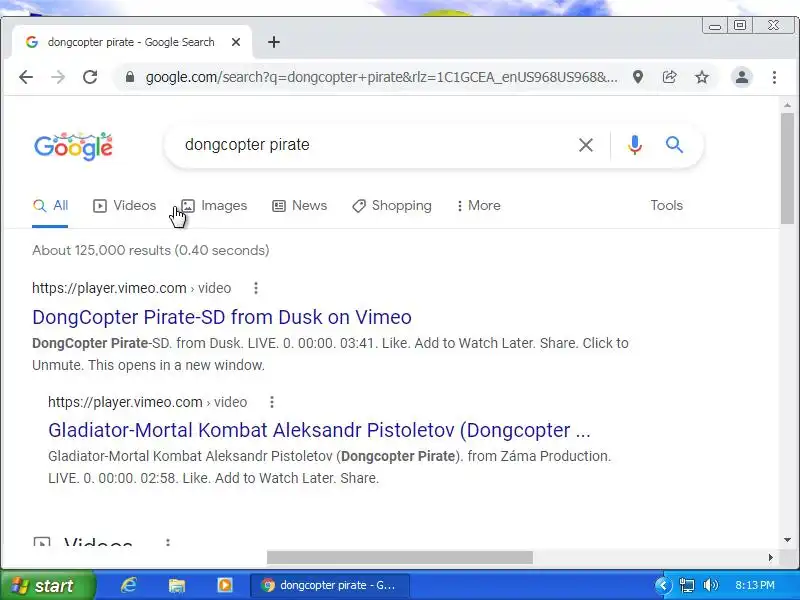The height and width of the screenshot is (600, 800).
Task: Open Gladiator-Mortal Kombat Aleksandr Pistoletov link
Action: [319, 431]
